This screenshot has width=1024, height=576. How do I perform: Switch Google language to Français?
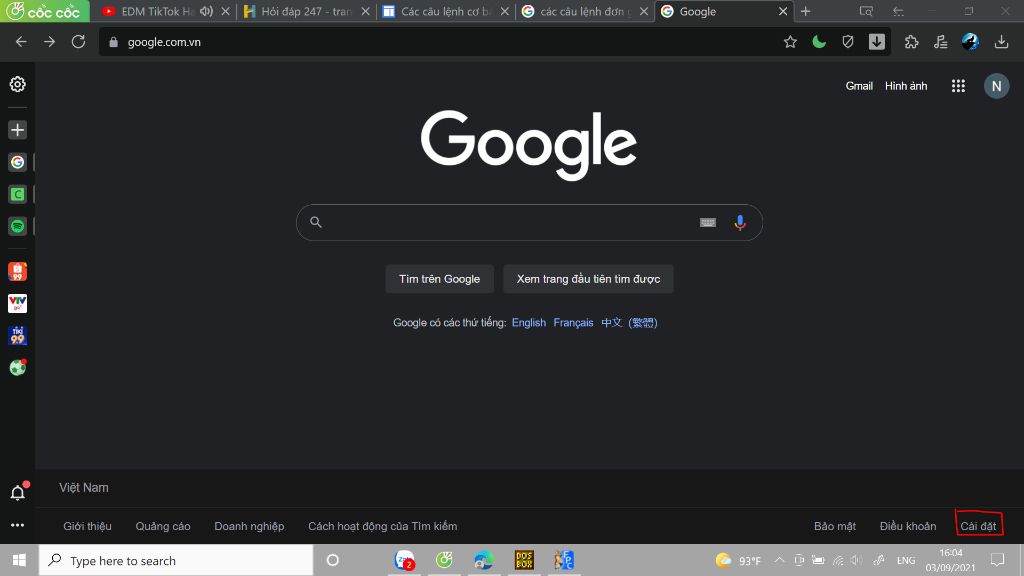point(573,323)
